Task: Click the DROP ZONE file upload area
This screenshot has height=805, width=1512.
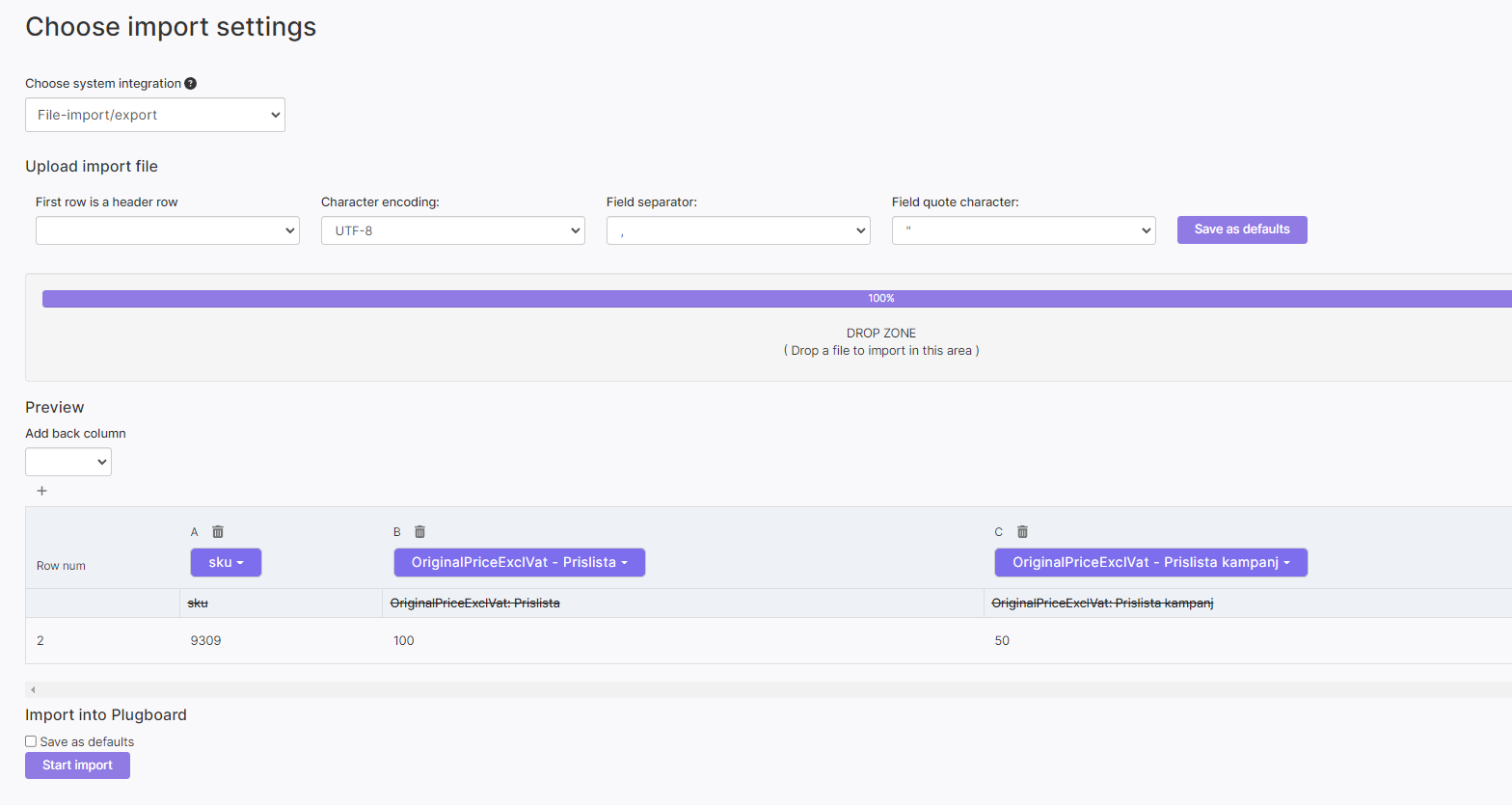Action: coord(880,342)
